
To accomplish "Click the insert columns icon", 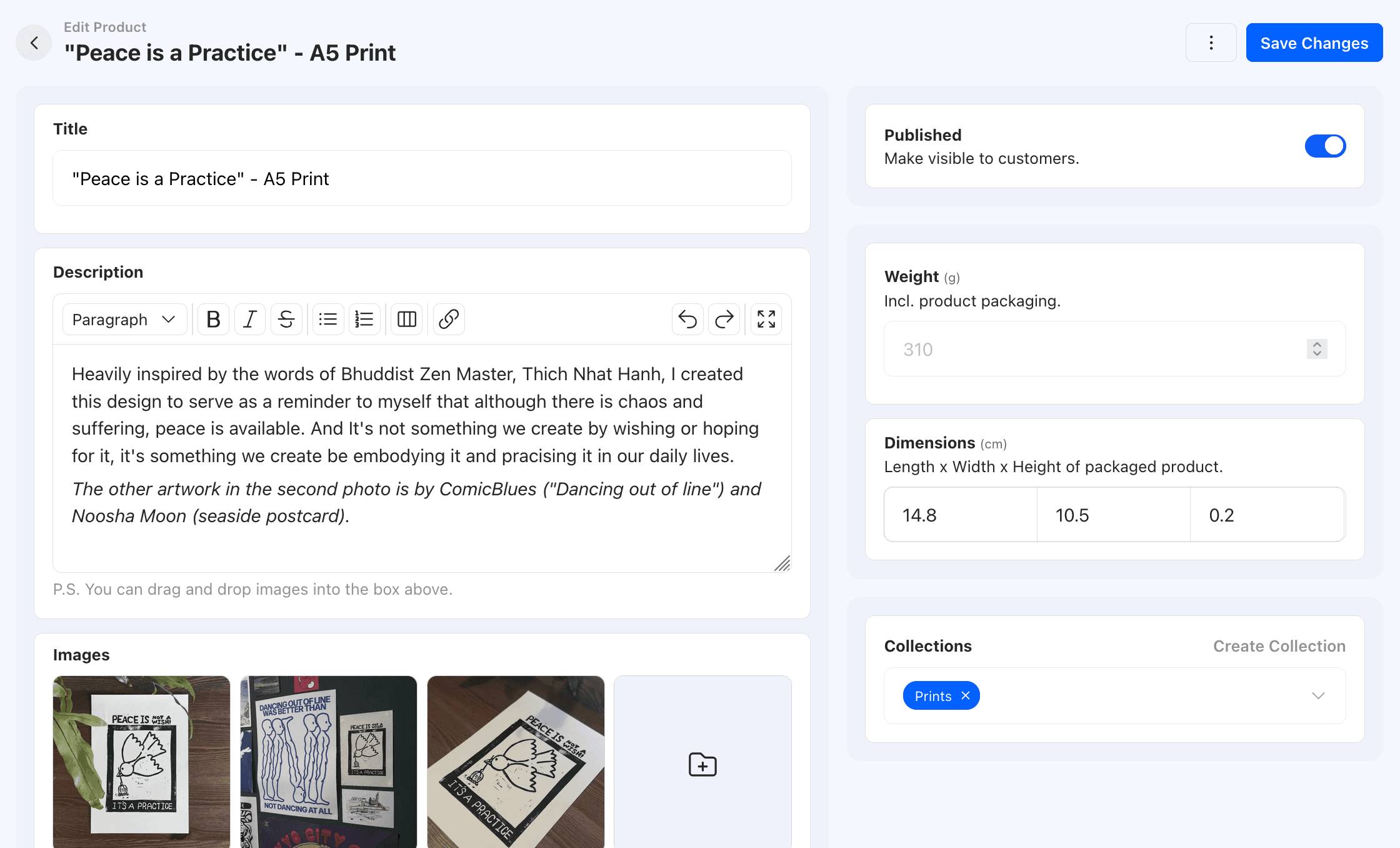I will tap(407, 320).
